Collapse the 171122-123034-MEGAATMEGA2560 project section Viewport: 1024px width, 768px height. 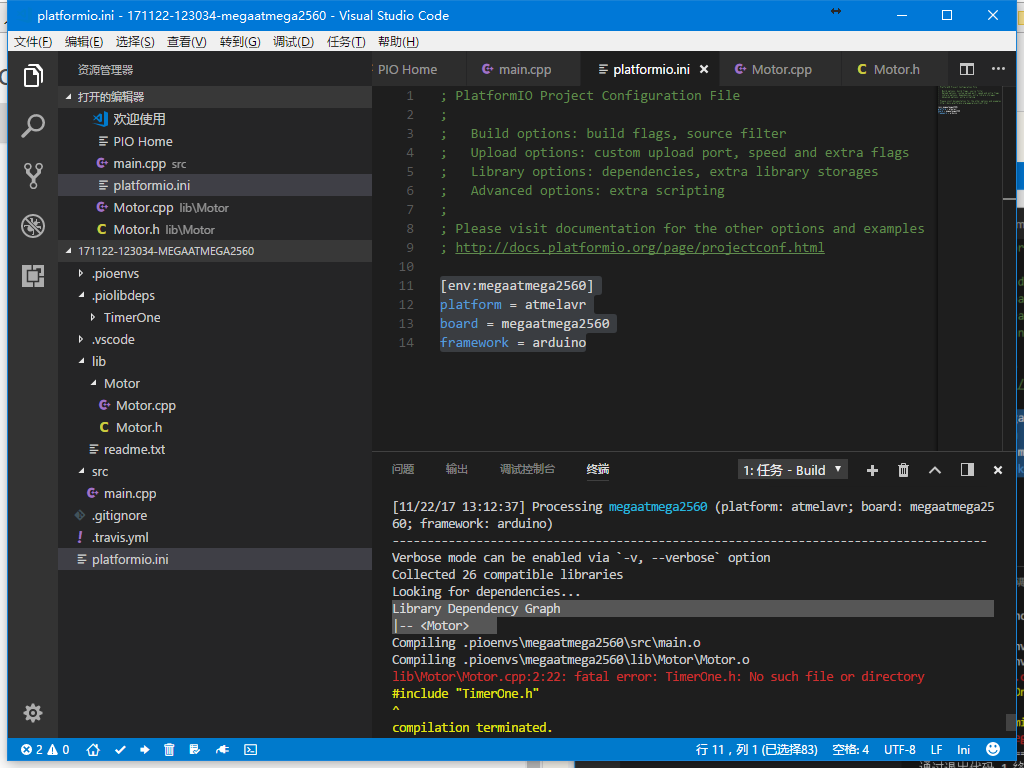215,251
